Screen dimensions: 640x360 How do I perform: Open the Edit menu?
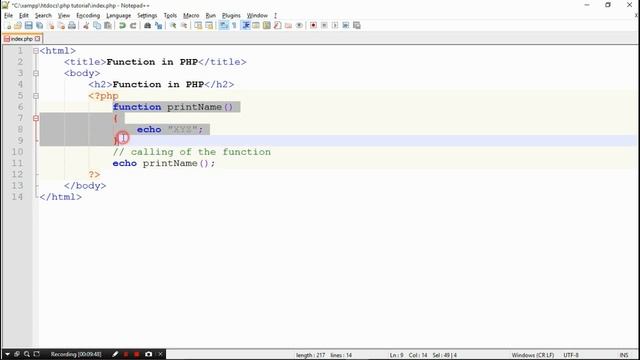click(24, 16)
